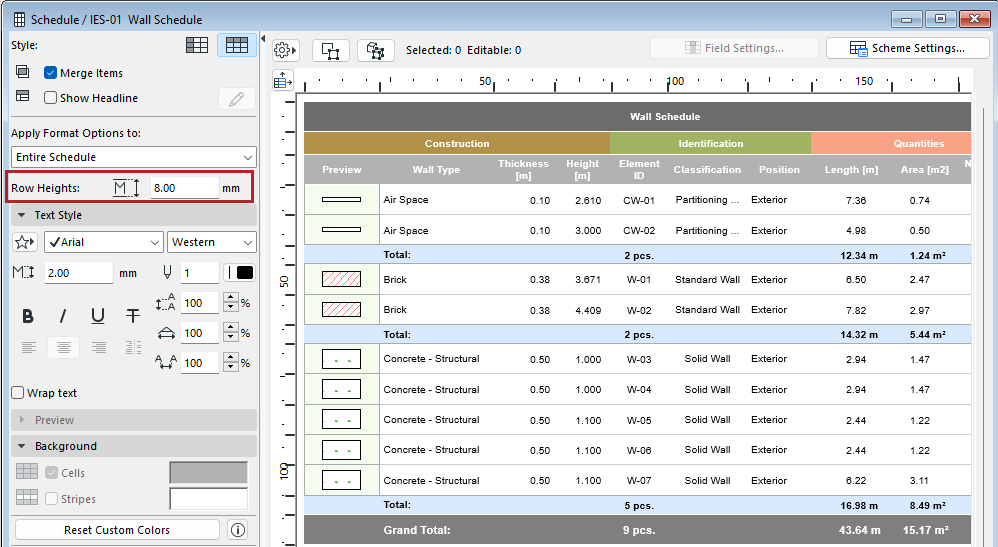Click the Row Heights value field
Image resolution: width=998 pixels, height=547 pixels.
pos(184,188)
